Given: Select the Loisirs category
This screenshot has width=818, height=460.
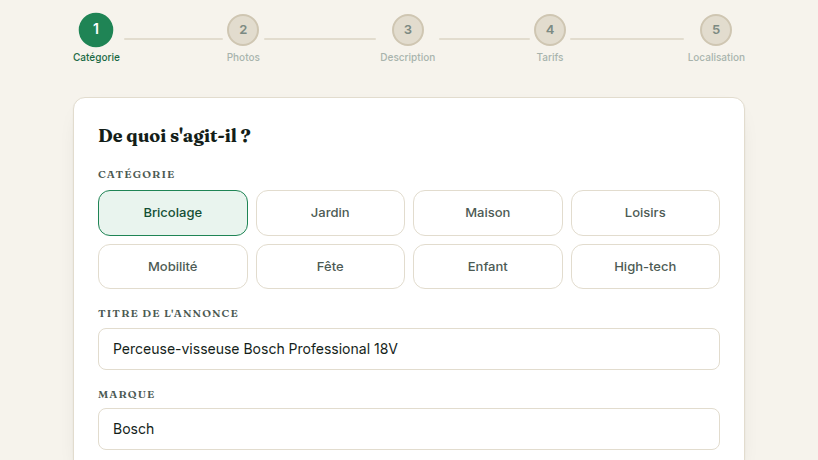Looking at the screenshot, I should [x=645, y=213].
